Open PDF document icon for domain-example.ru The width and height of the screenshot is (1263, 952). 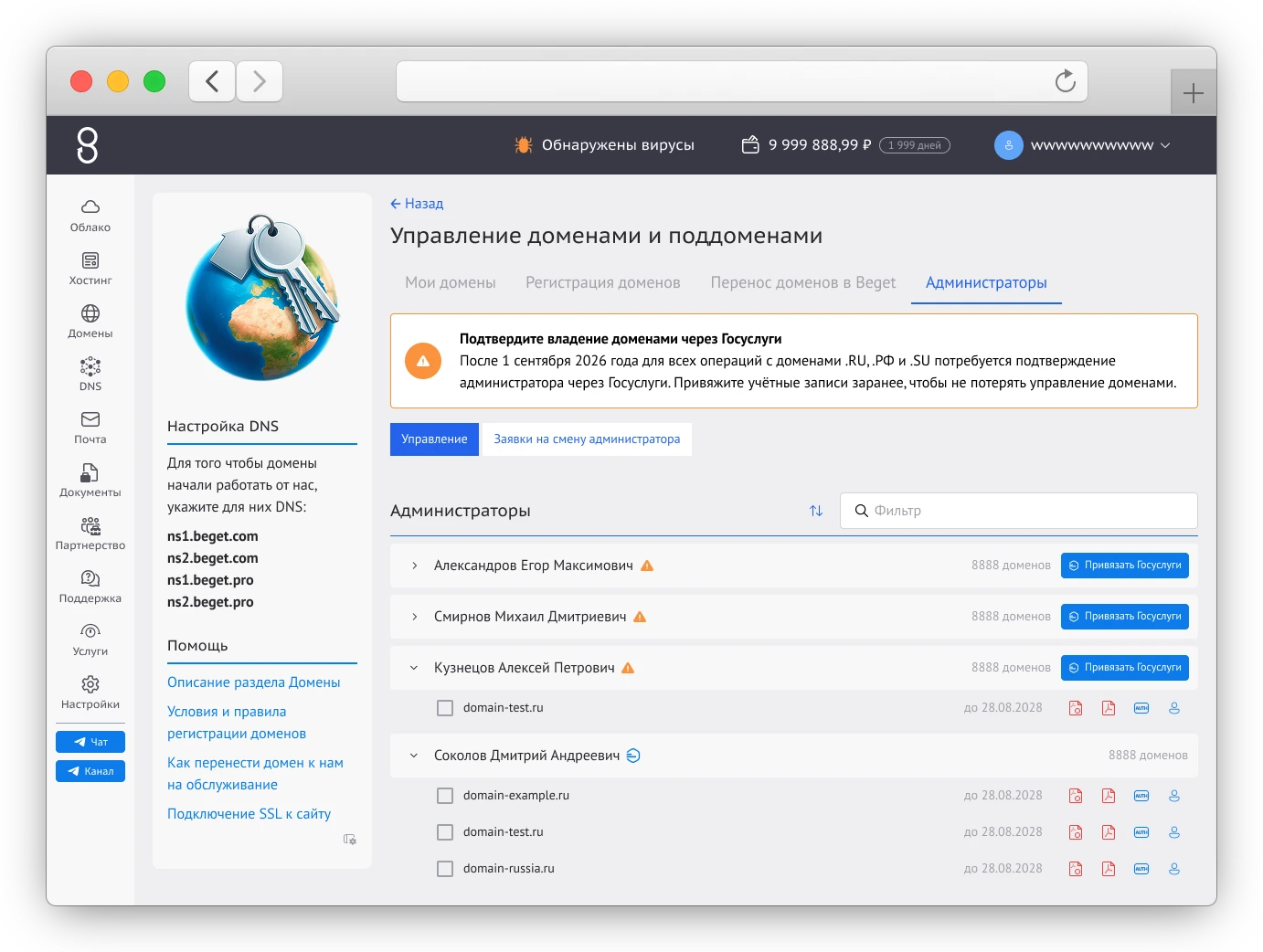[1109, 796]
